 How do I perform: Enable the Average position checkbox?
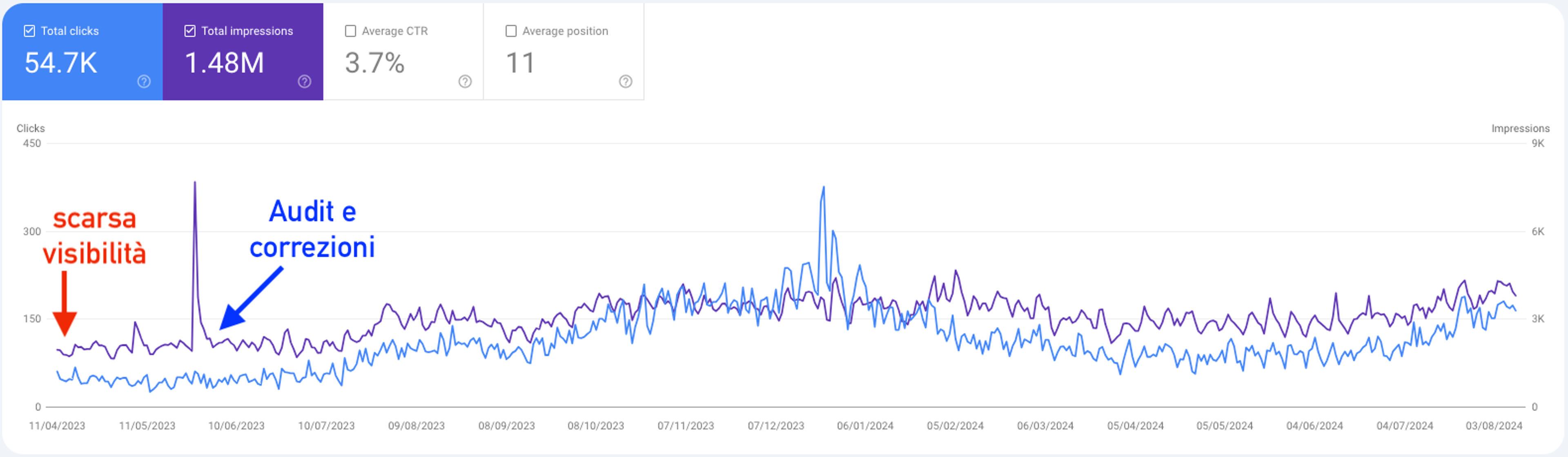(x=511, y=31)
